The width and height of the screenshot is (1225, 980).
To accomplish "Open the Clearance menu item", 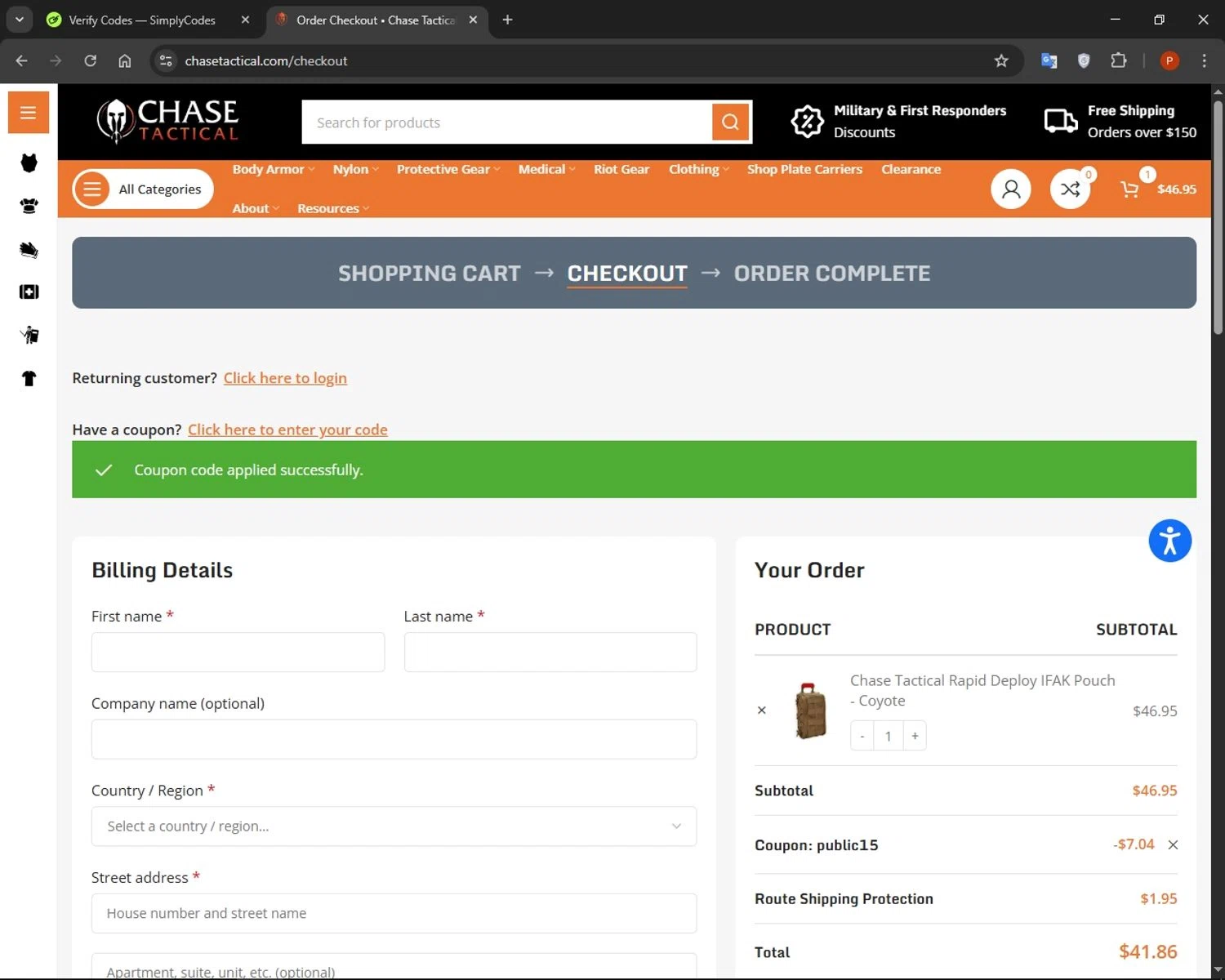I will pyautogui.click(x=911, y=169).
